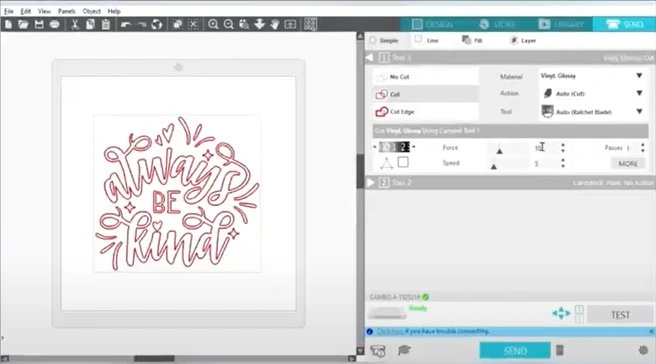The image size is (656, 364).
Task: Click the grid pattern icon in the toolbar
Action: 310,24
